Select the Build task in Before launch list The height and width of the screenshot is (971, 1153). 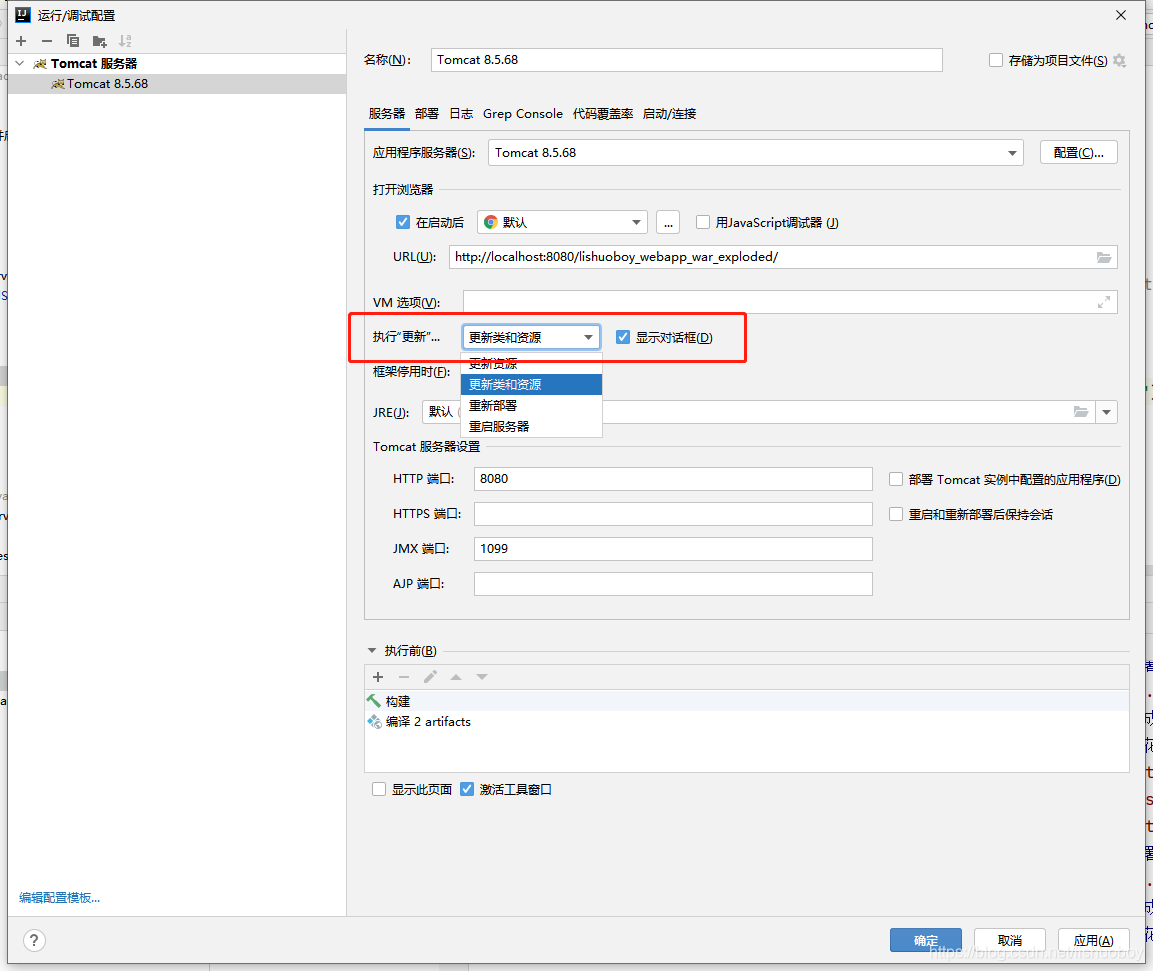(x=746, y=702)
